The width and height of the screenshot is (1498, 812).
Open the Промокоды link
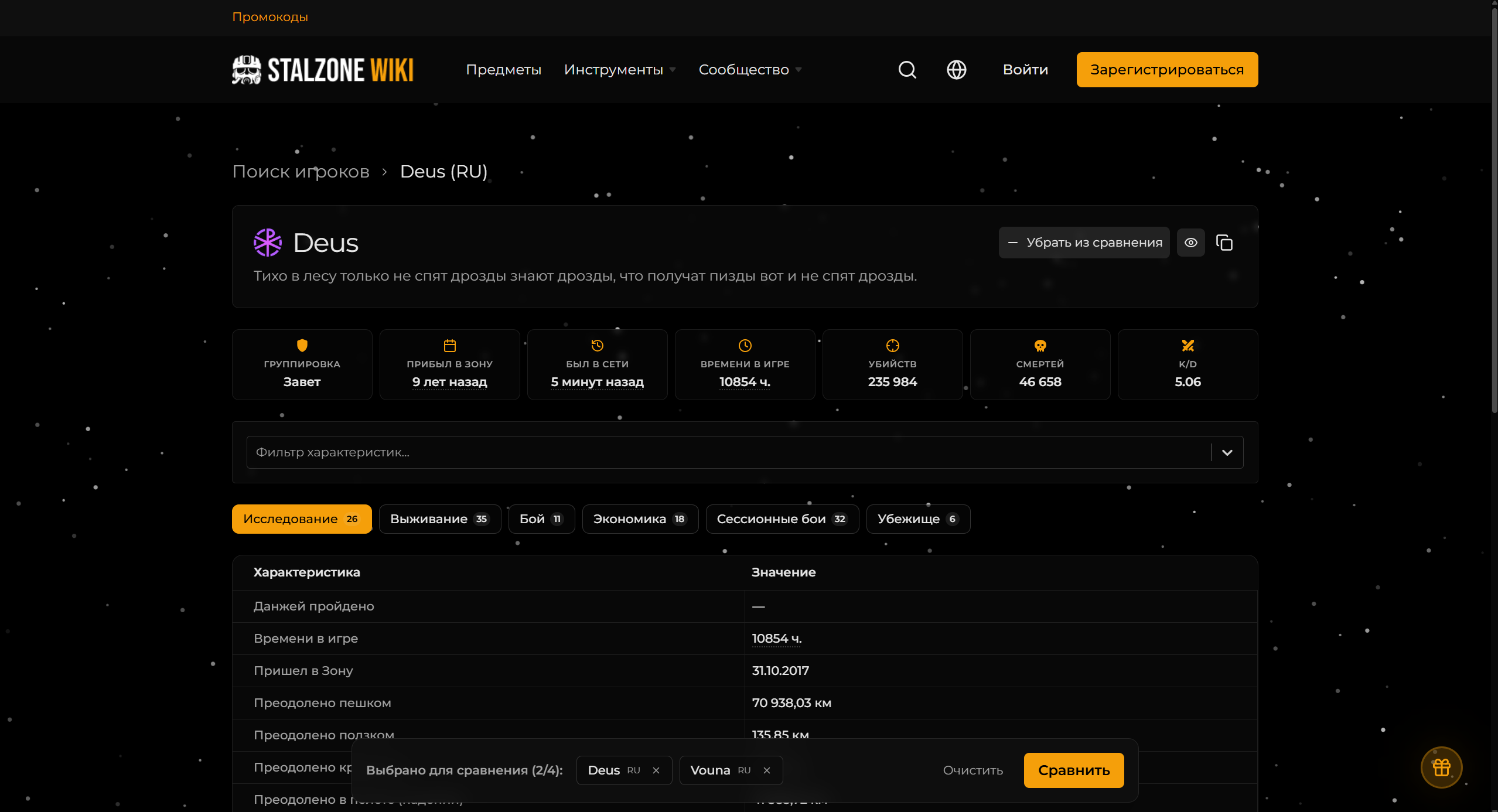coord(270,17)
